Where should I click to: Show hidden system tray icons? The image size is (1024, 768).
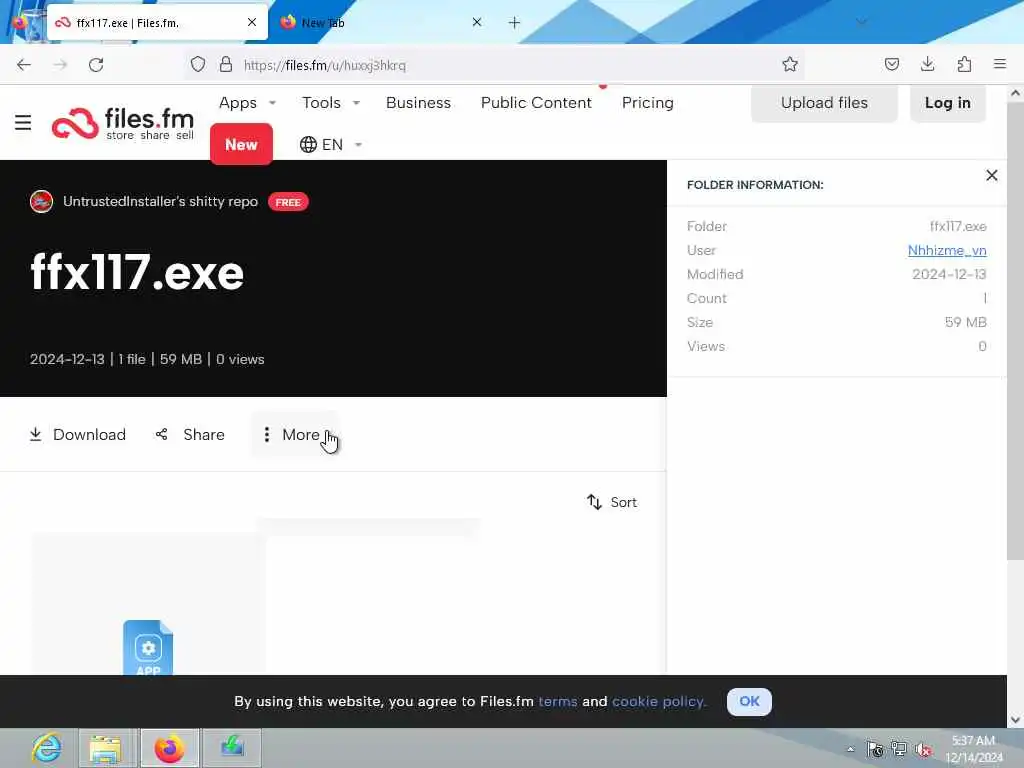point(850,749)
